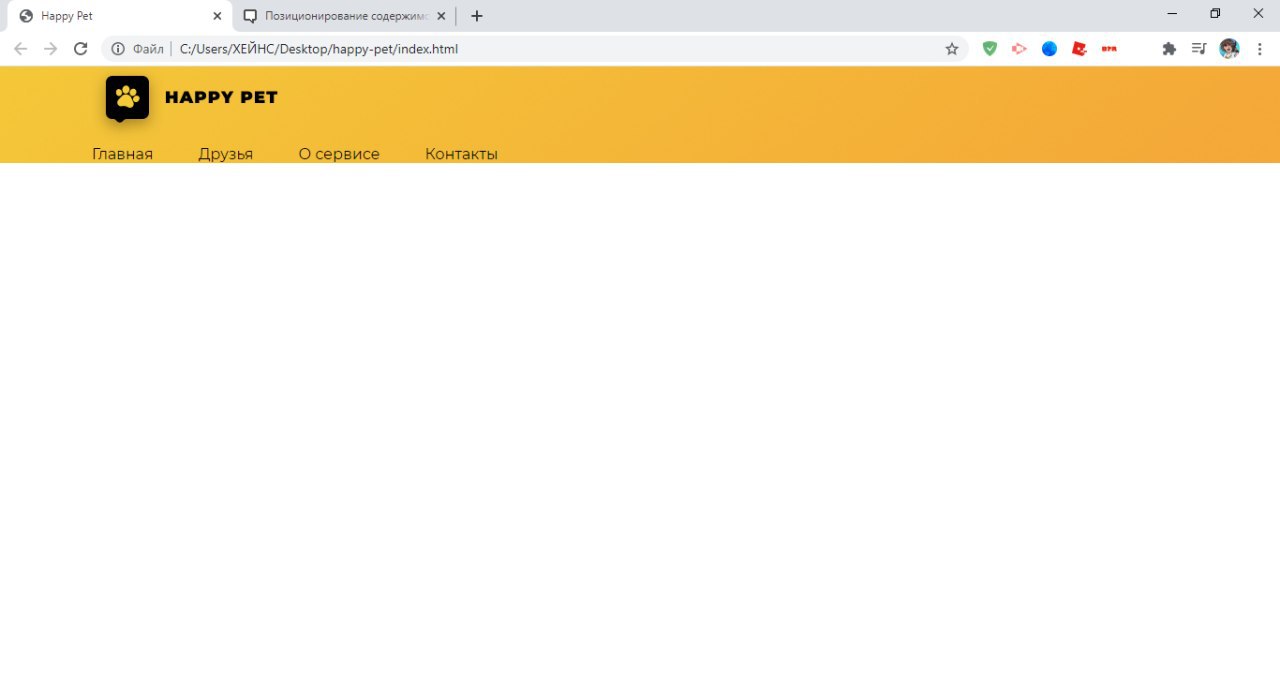
Task: Open the pink arrow extension icon
Action: tap(1019, 48)
